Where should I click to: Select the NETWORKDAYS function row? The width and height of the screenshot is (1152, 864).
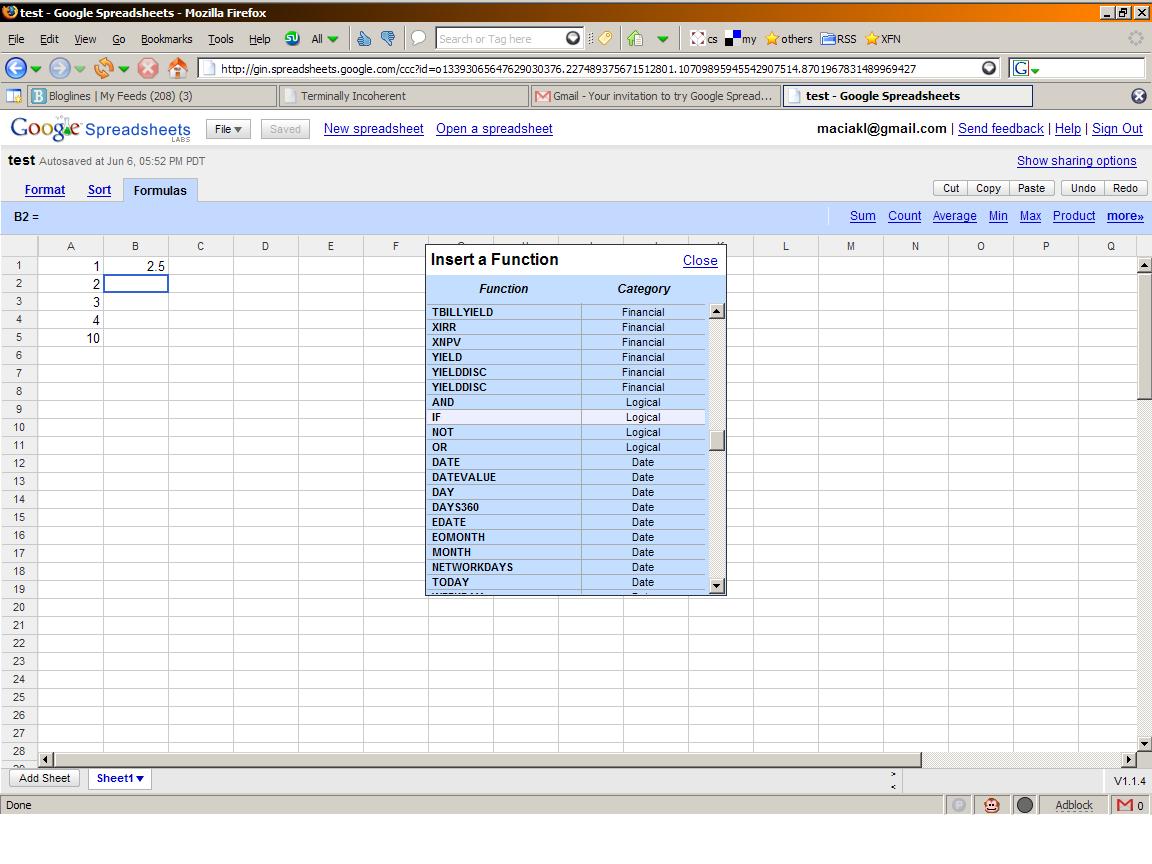pyautogui.click(x=566, y=567)
